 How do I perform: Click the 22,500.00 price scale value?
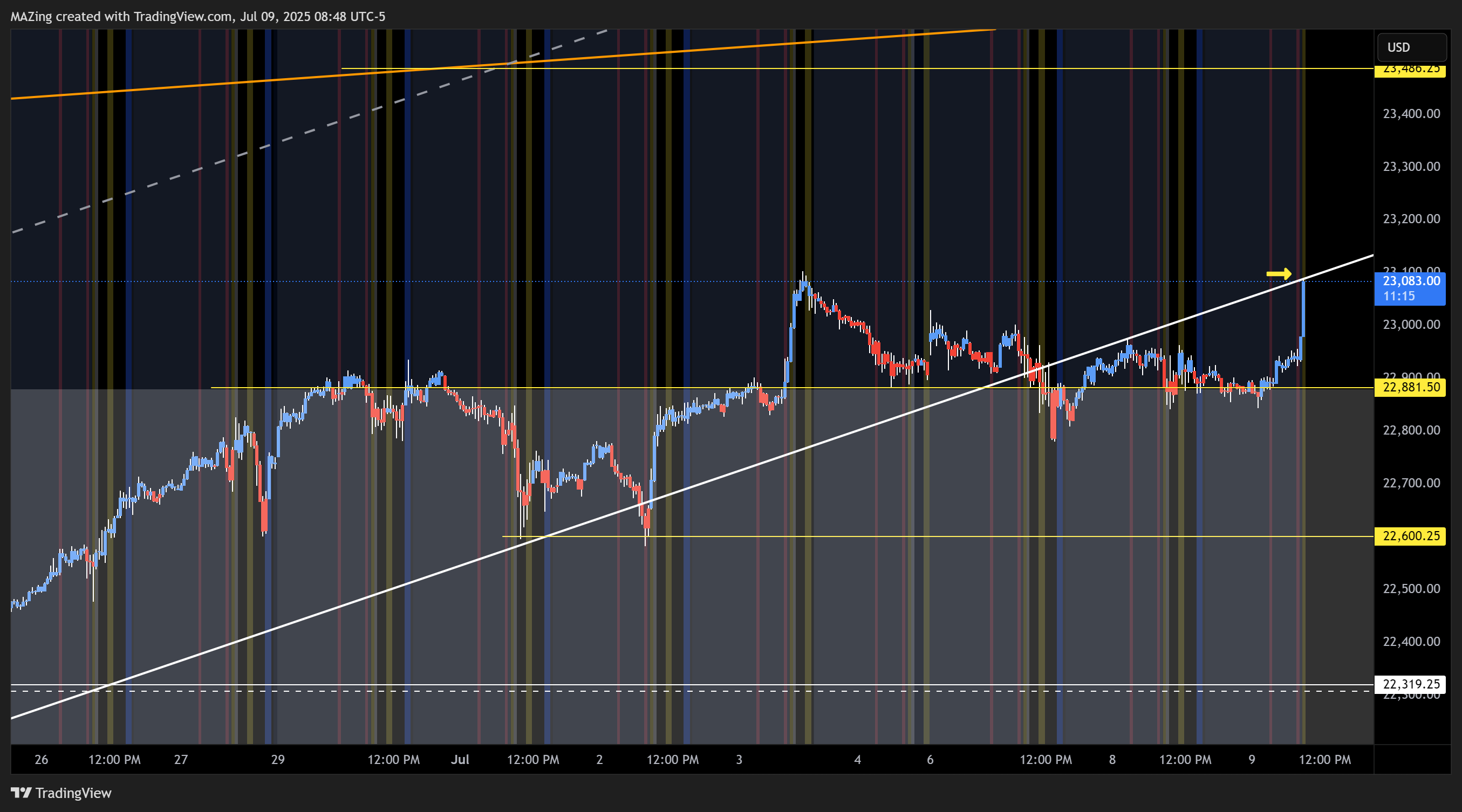[1411, 589]
